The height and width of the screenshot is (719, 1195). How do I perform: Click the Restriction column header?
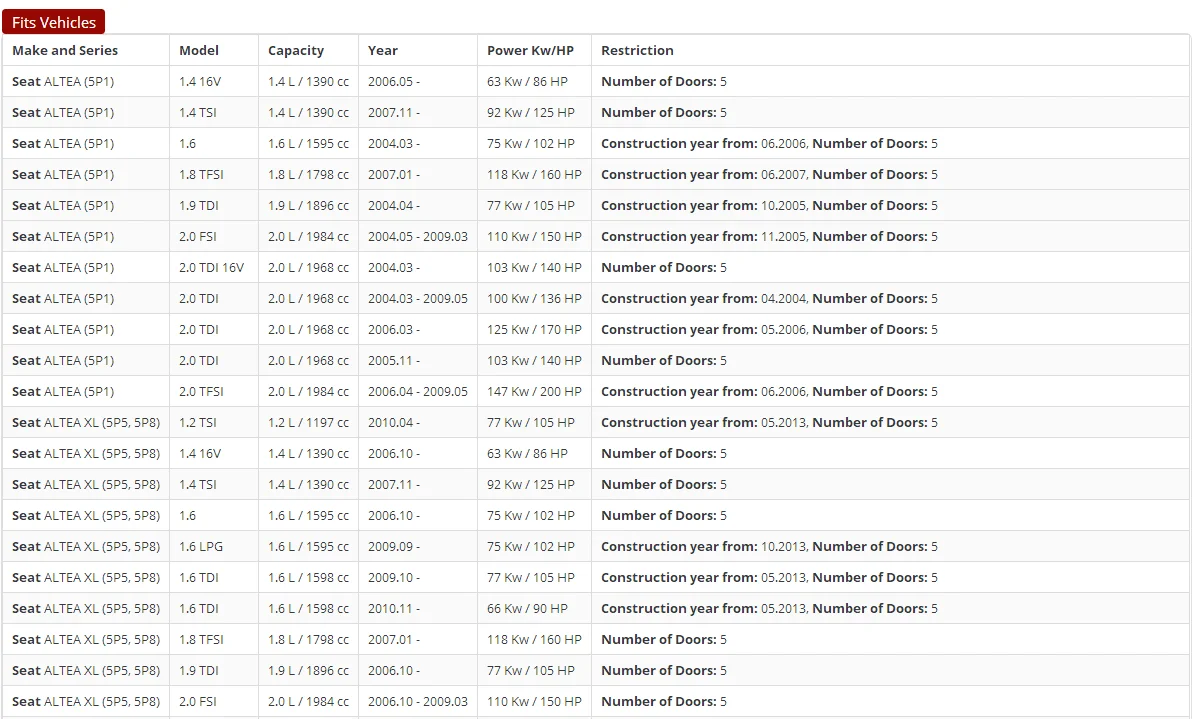click(637, 50)
